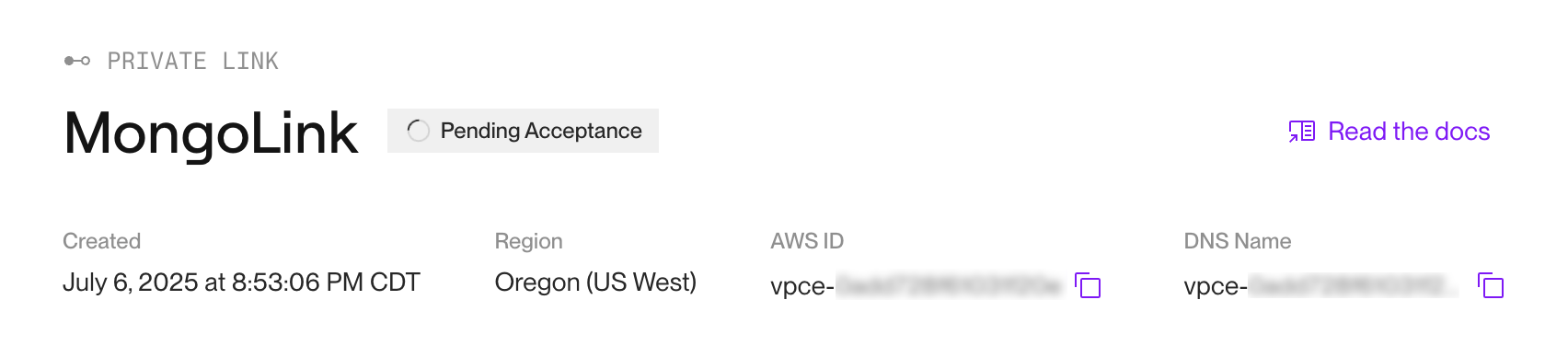Copy the DNS Name value
Screen dimensions: 1568x346
(1491, 285)
